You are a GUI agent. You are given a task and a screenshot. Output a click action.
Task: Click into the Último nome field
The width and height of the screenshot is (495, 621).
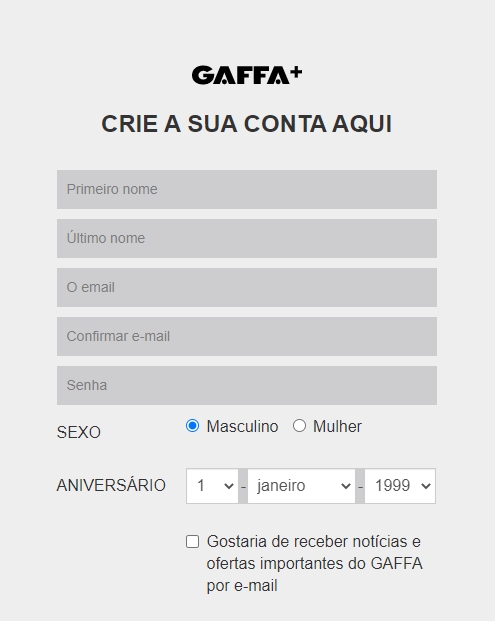247,238
